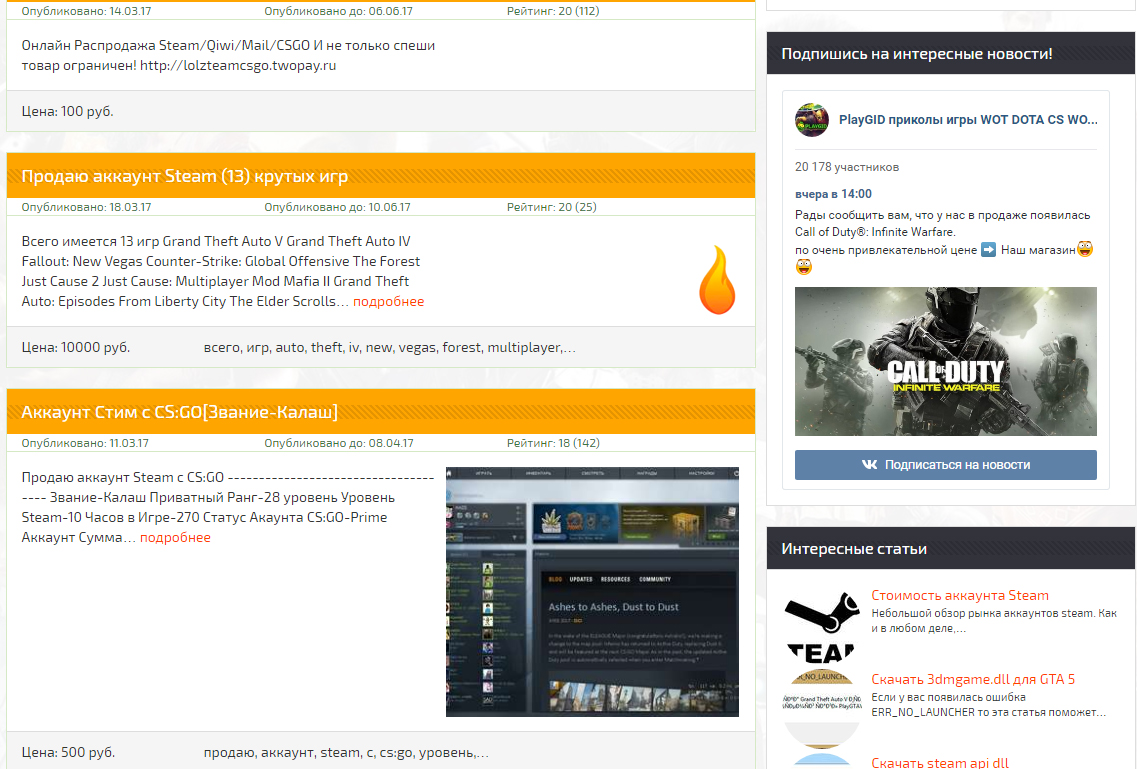Click 'подробнее' in the CS:GO account listing

point(175,537)
